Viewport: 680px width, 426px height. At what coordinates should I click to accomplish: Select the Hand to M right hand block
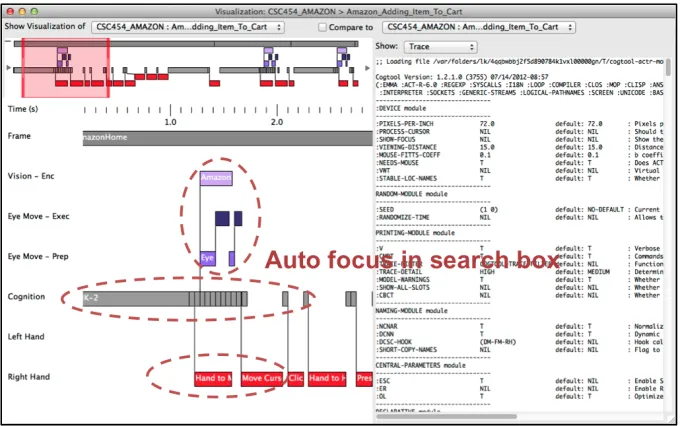[213, 379]
